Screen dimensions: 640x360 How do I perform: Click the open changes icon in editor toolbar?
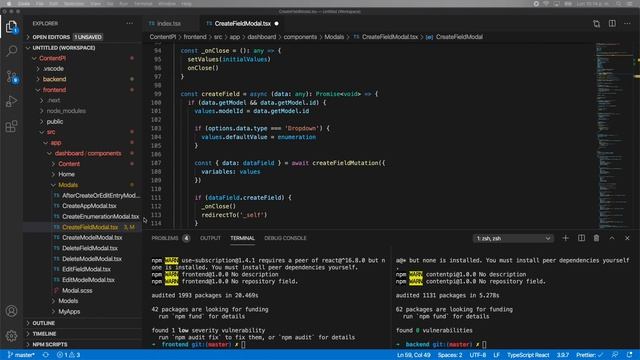tap(596, 24)
